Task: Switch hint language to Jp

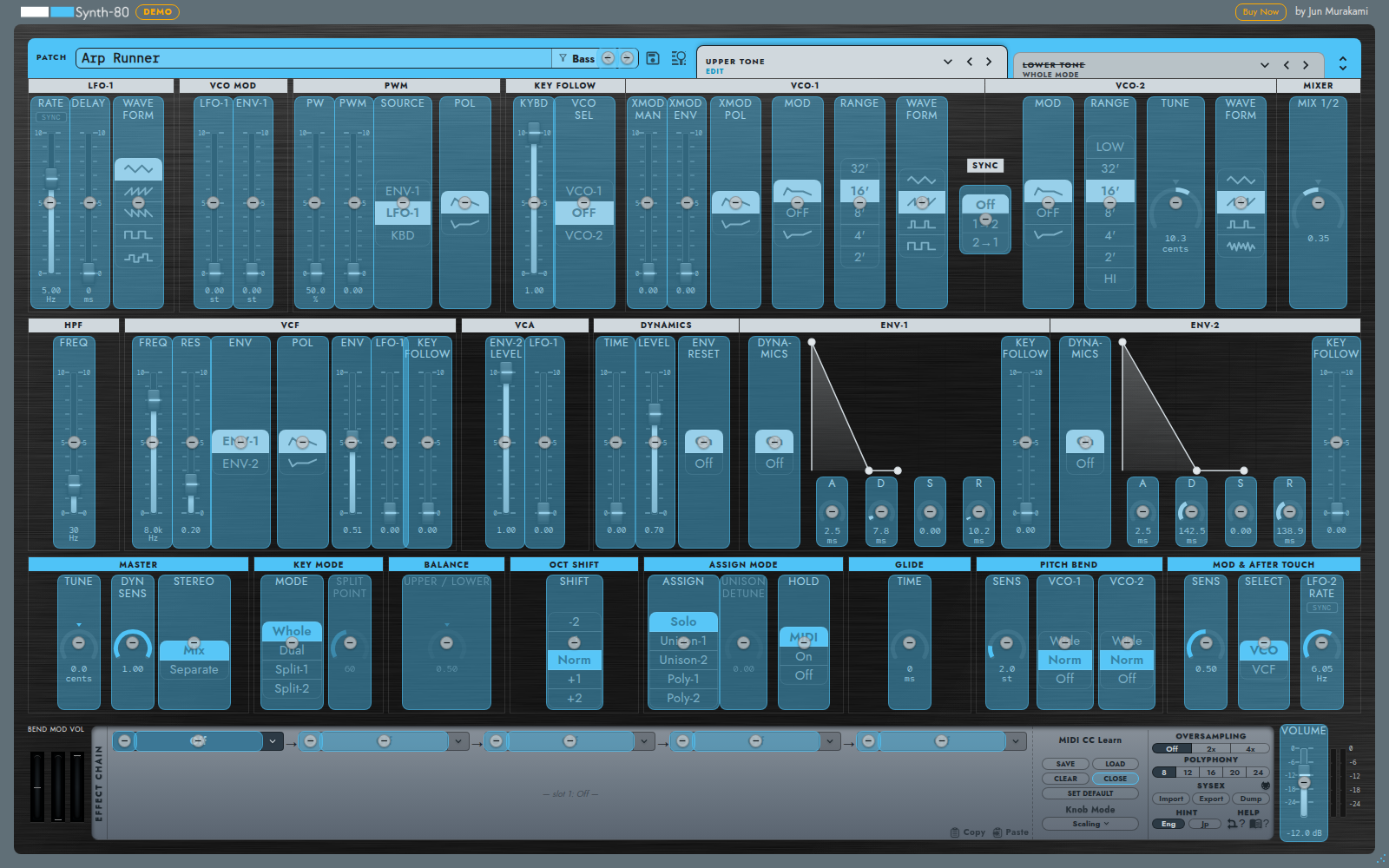Action: coord(1205,824)
